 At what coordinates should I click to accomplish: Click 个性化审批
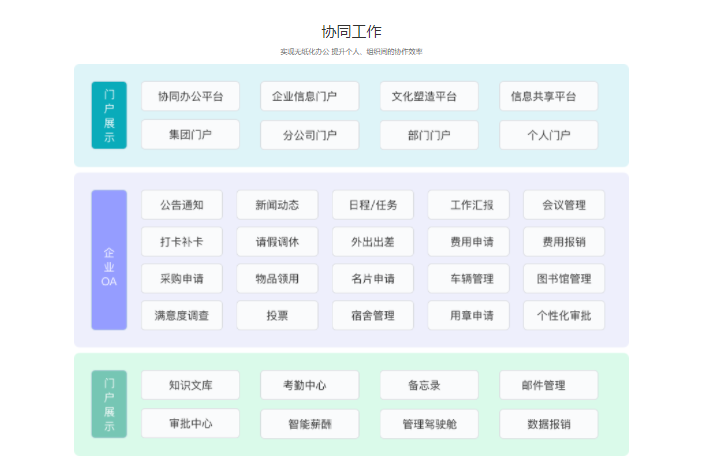click(x=564, y=315)
